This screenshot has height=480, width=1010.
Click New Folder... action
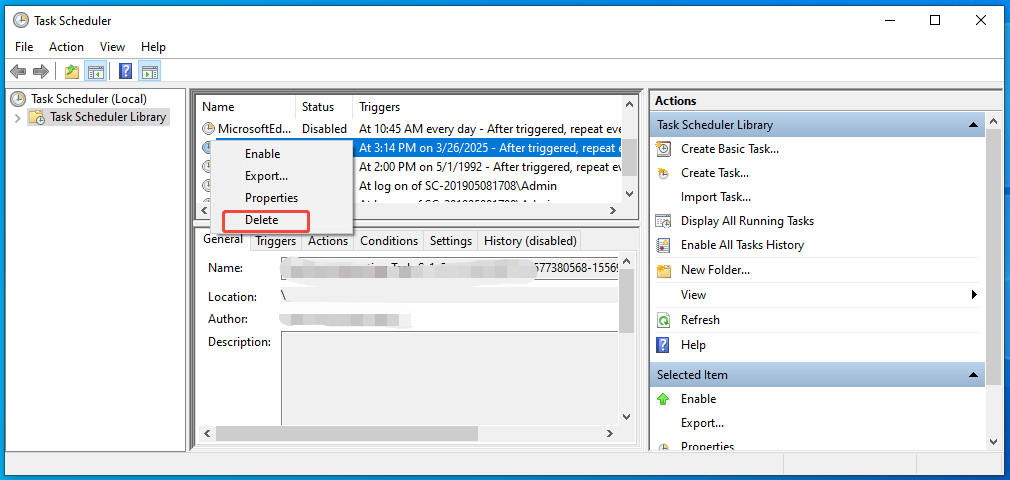tap(715, 271)
